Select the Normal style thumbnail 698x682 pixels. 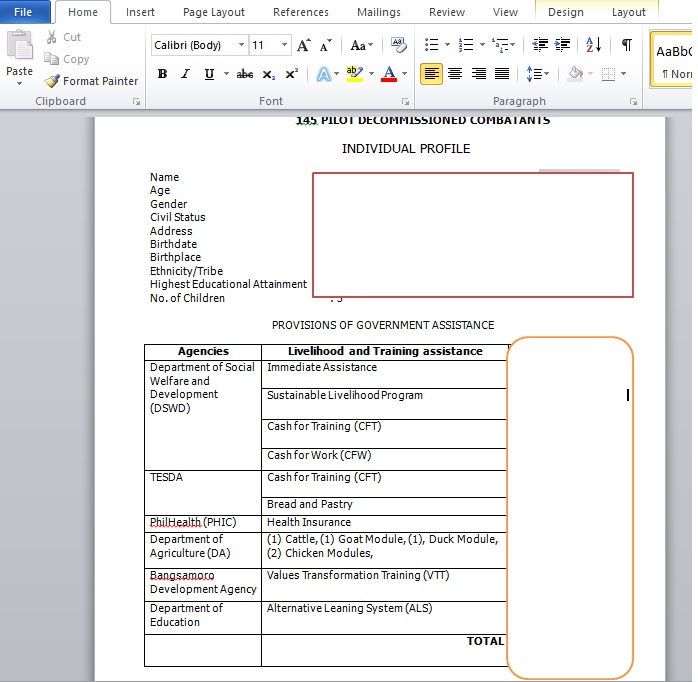tap(673, 59)
